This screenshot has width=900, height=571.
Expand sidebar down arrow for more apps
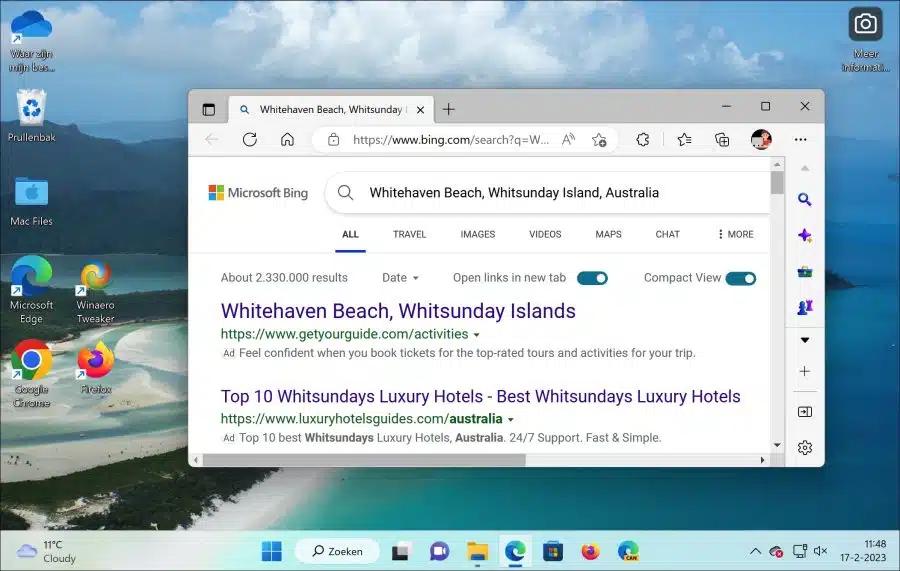point(805,340)
